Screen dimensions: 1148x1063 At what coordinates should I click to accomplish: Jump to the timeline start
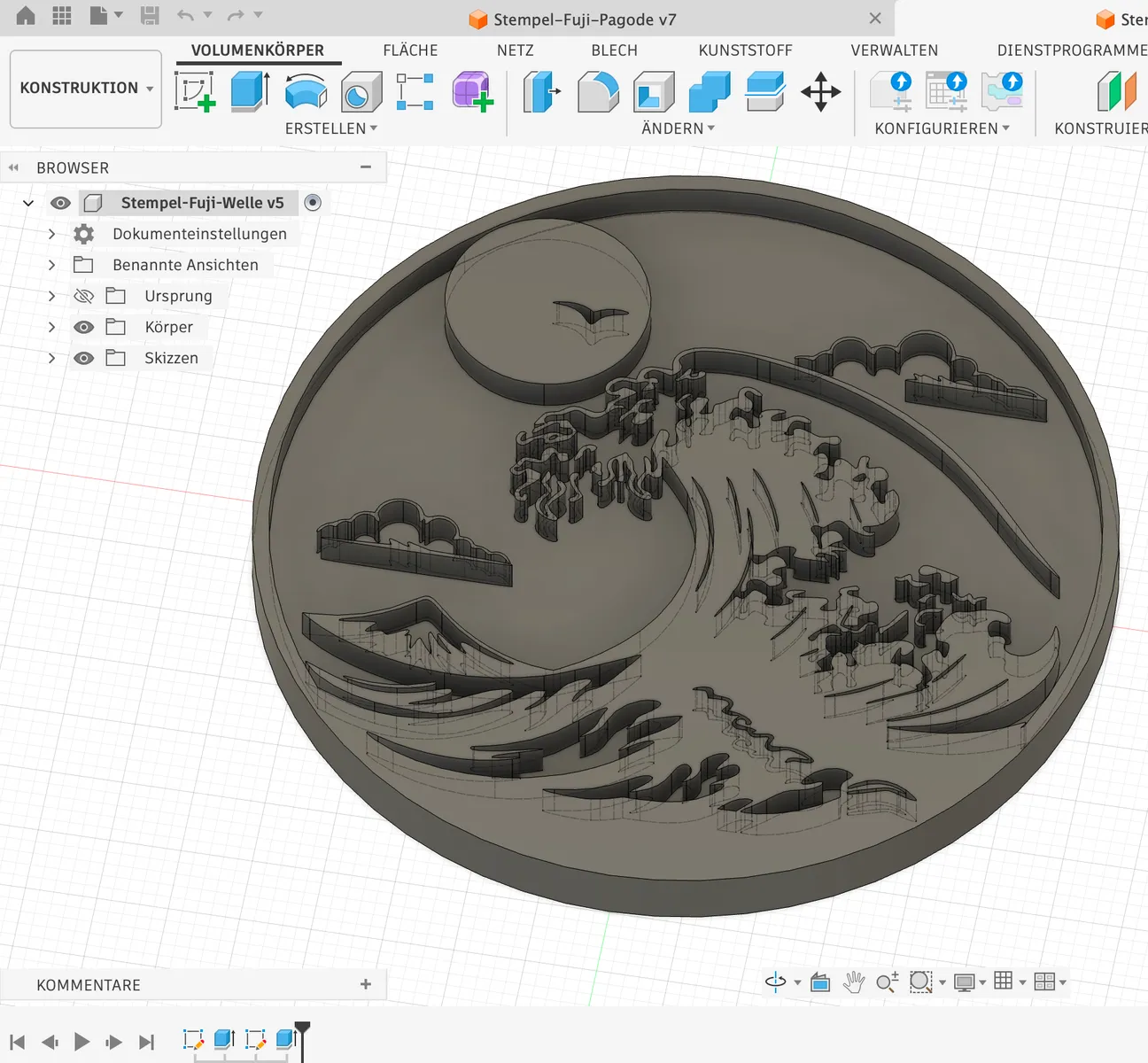pos(17,1042)
